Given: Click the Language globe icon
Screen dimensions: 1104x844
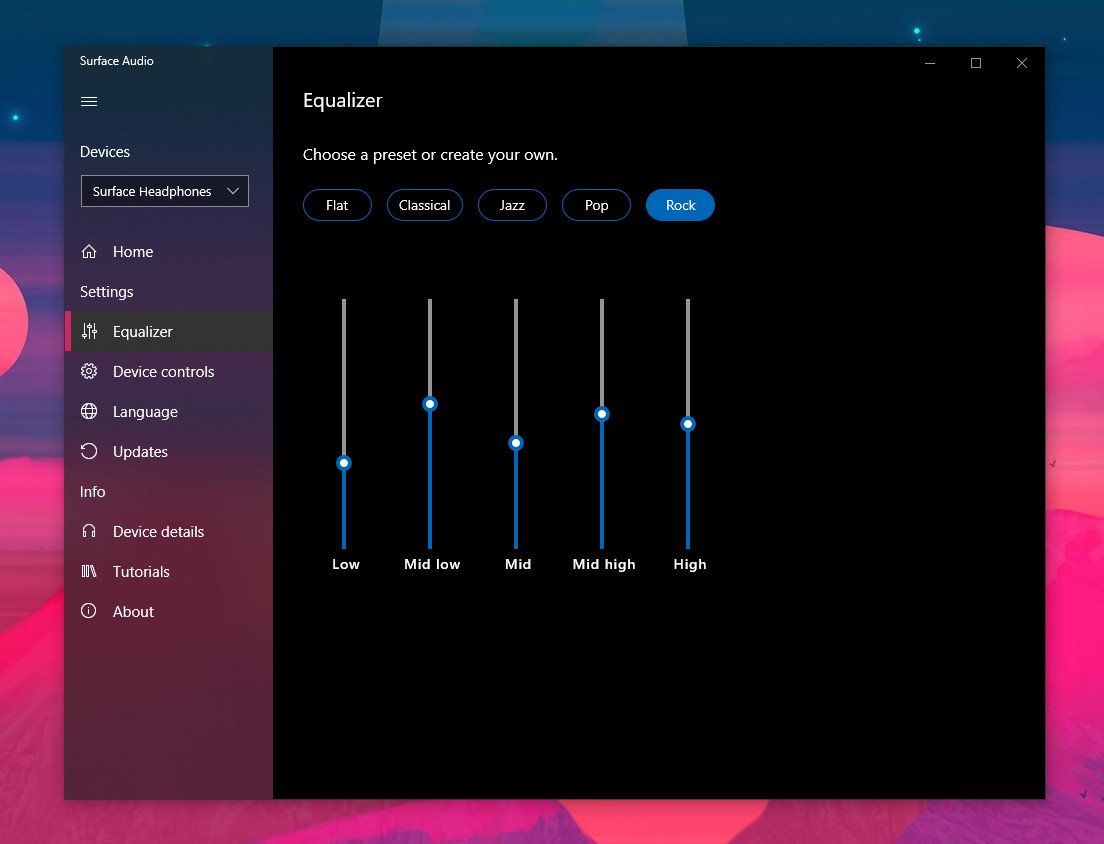Looking at the screenshot, I should pos(89,411).
